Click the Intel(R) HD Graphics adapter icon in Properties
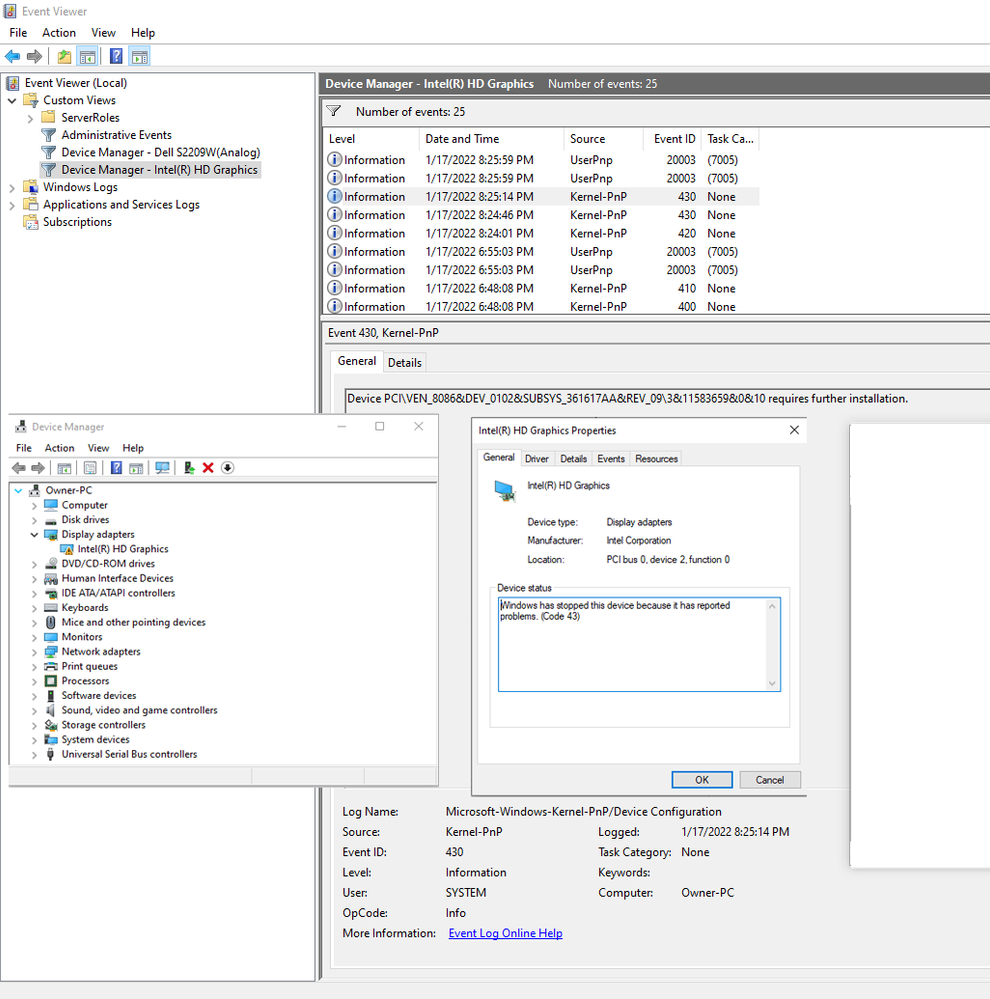Viewport: 990px width, 999px height. tap(505, 491)
